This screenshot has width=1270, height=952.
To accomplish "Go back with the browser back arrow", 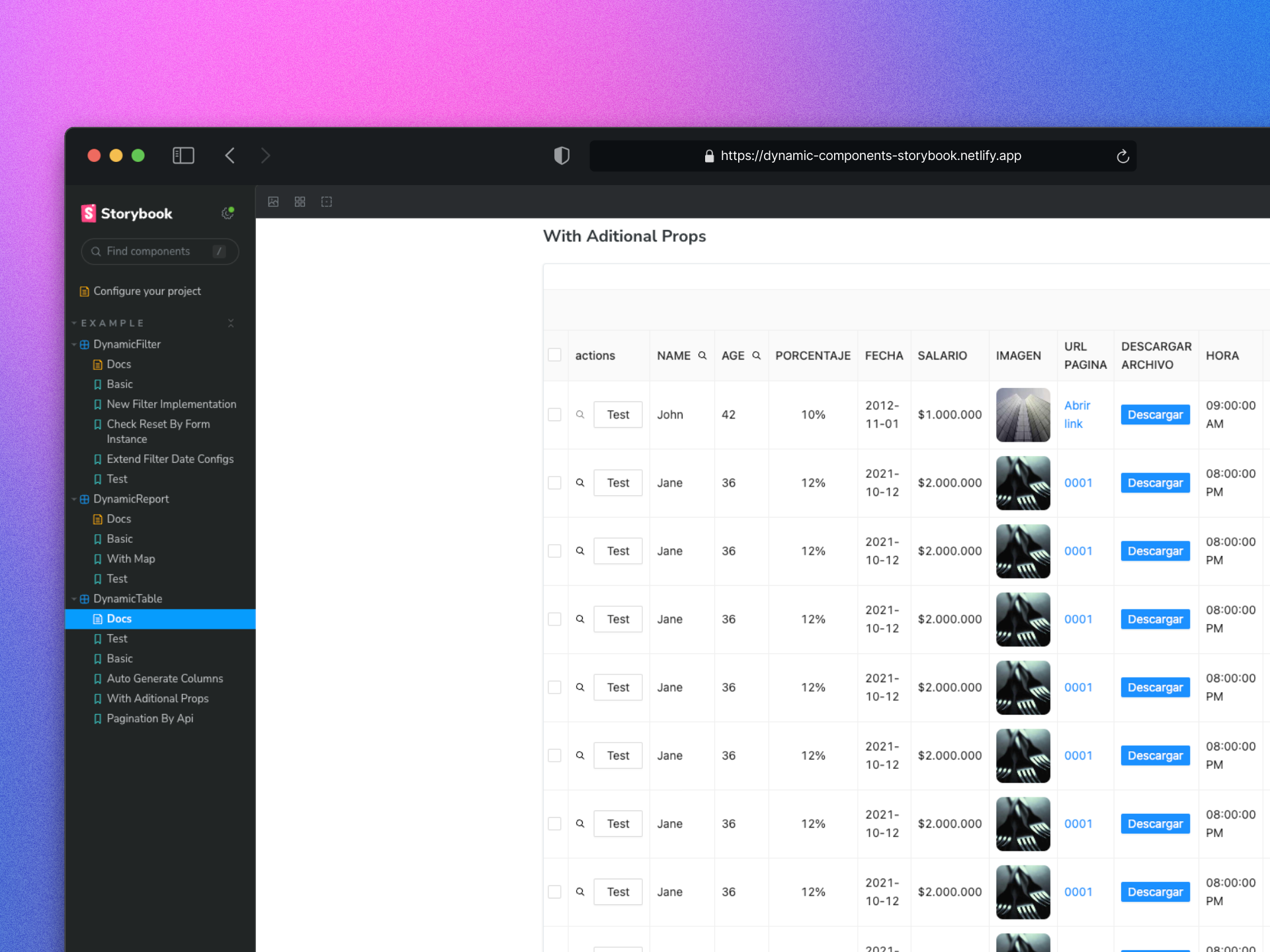I will [230, 155].
